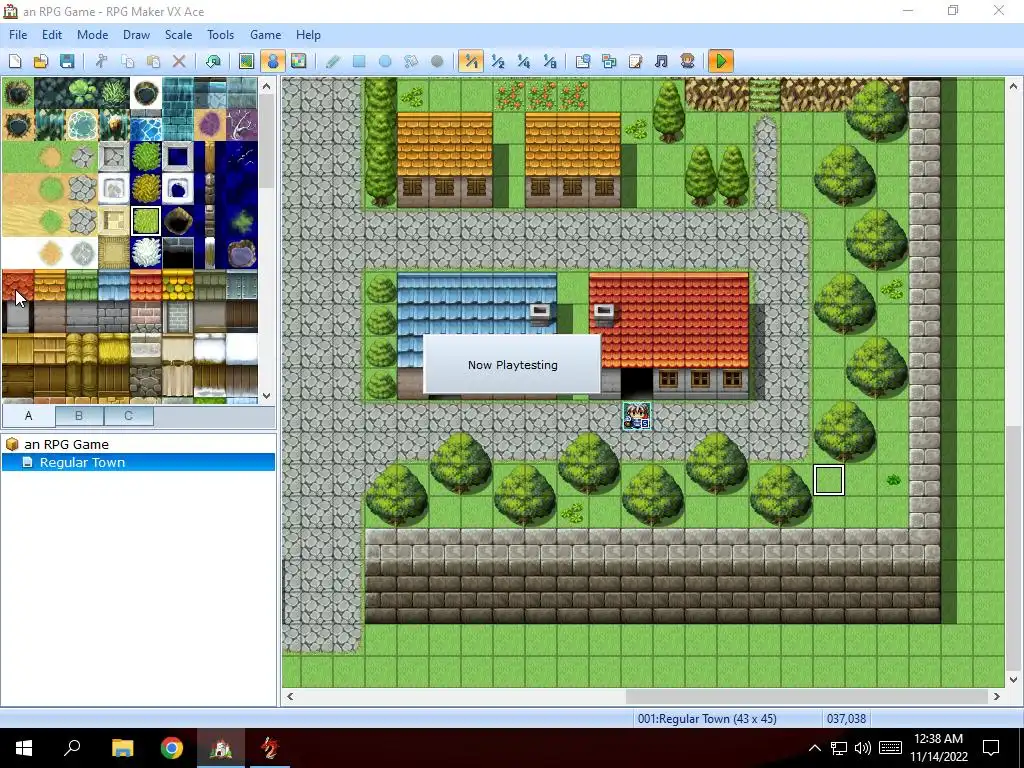The width and height of the screenshot is (1024, 768).
Task: Select the an RPG Game project root
Action: (66, 444)
